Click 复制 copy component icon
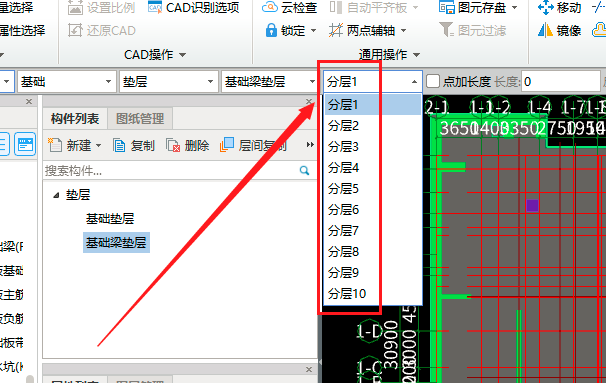 pyautogui.click(x=119, y=146)
